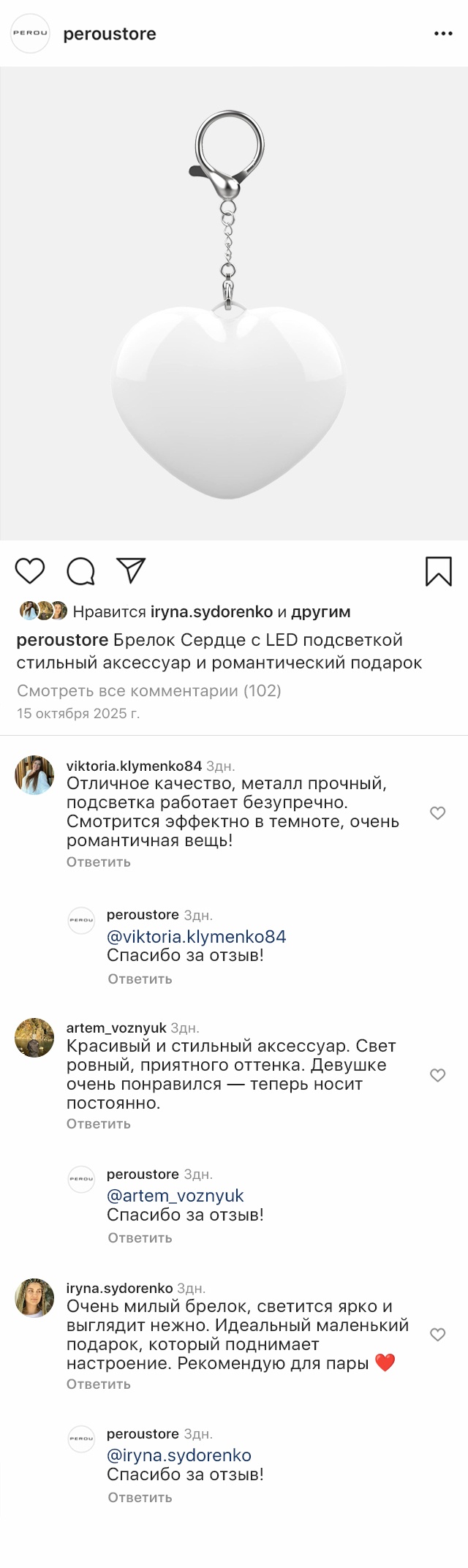Screen dimensions: 468x1568
Task: View iryna.sydorenko's comment avatar
Action: coord(34,1297)
